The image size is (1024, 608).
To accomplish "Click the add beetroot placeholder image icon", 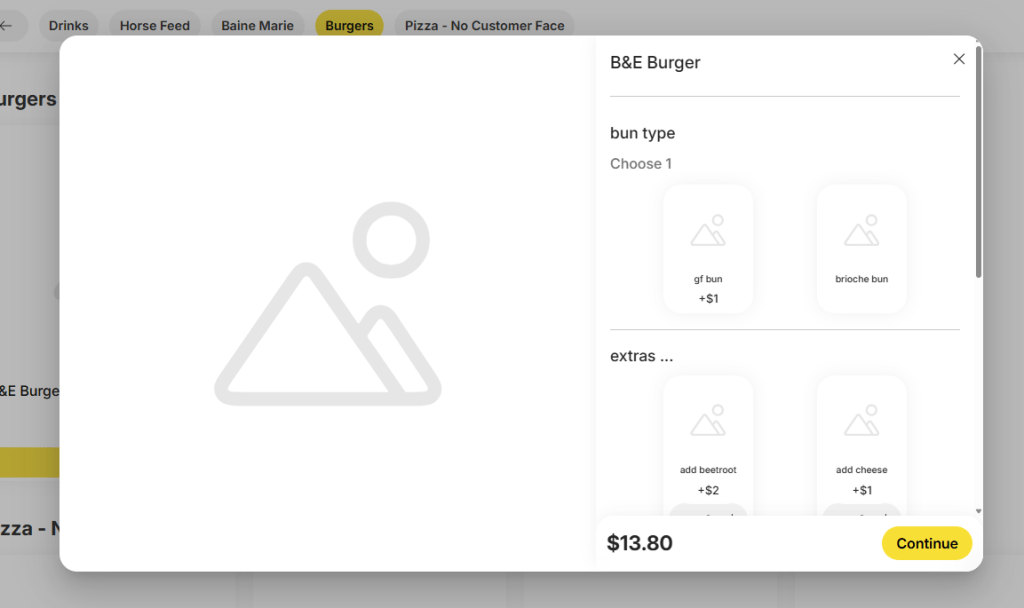I will point(708,420).
